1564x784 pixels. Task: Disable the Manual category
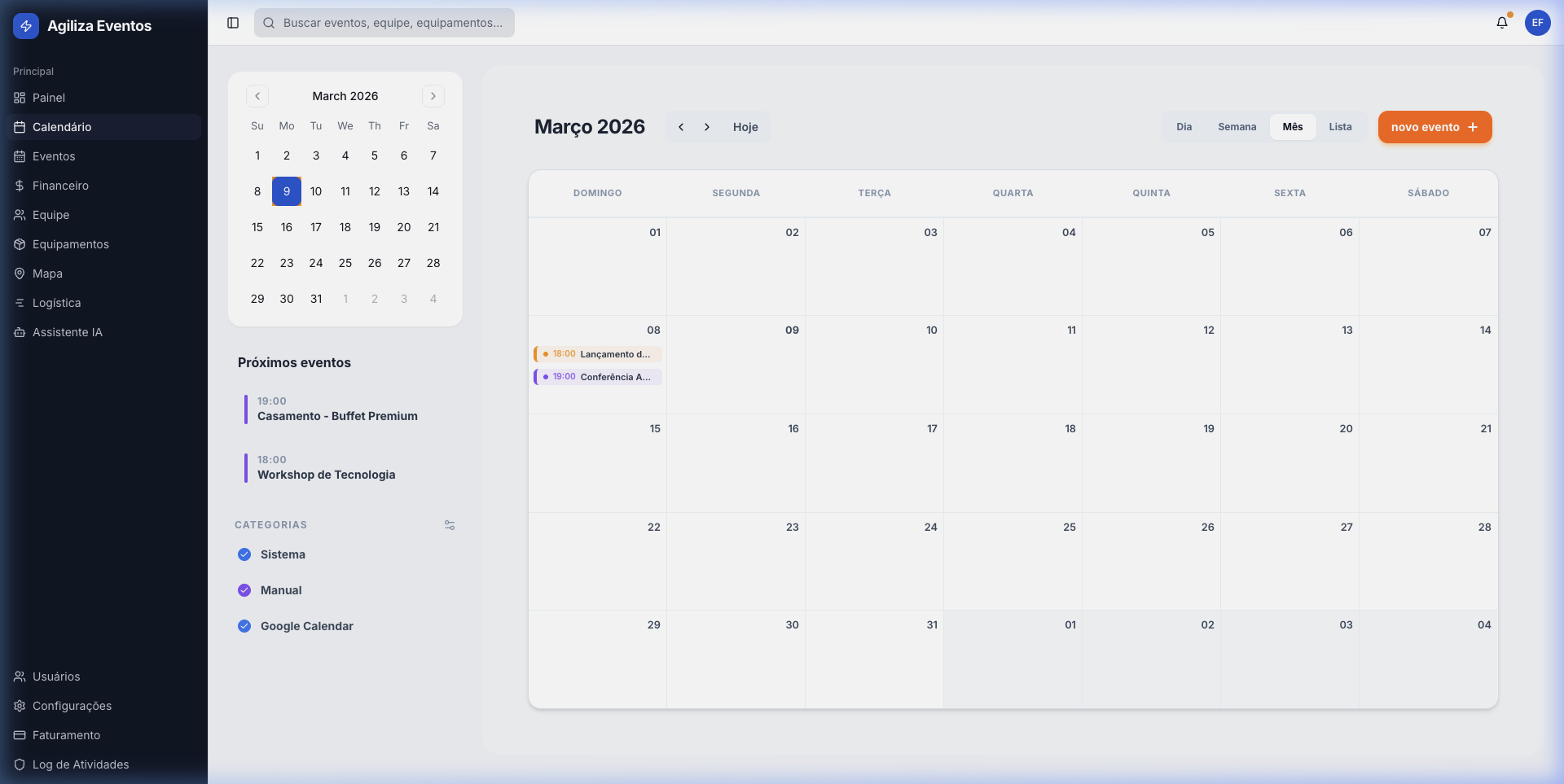coord(244,590)
